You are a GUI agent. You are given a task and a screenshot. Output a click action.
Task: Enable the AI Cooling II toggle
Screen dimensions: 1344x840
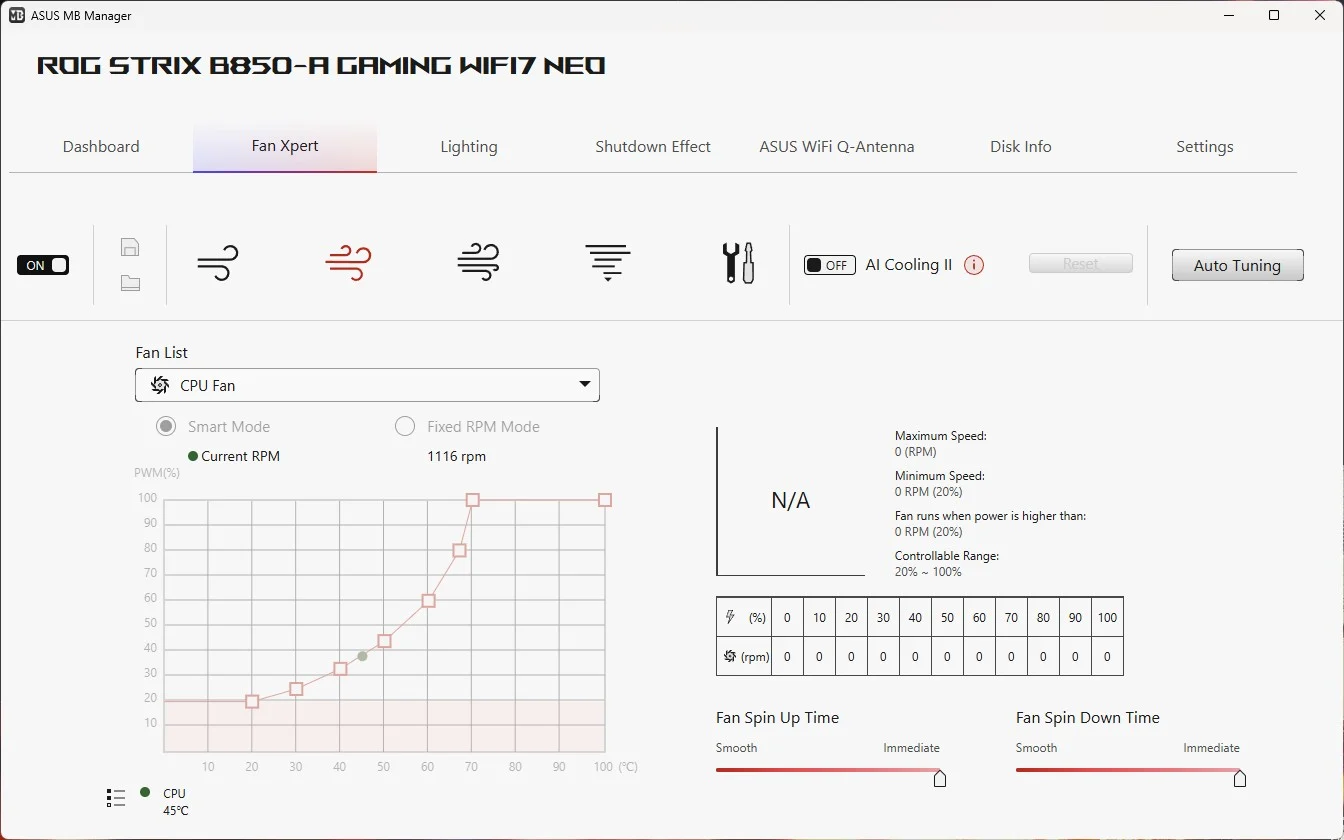point(829,265)
